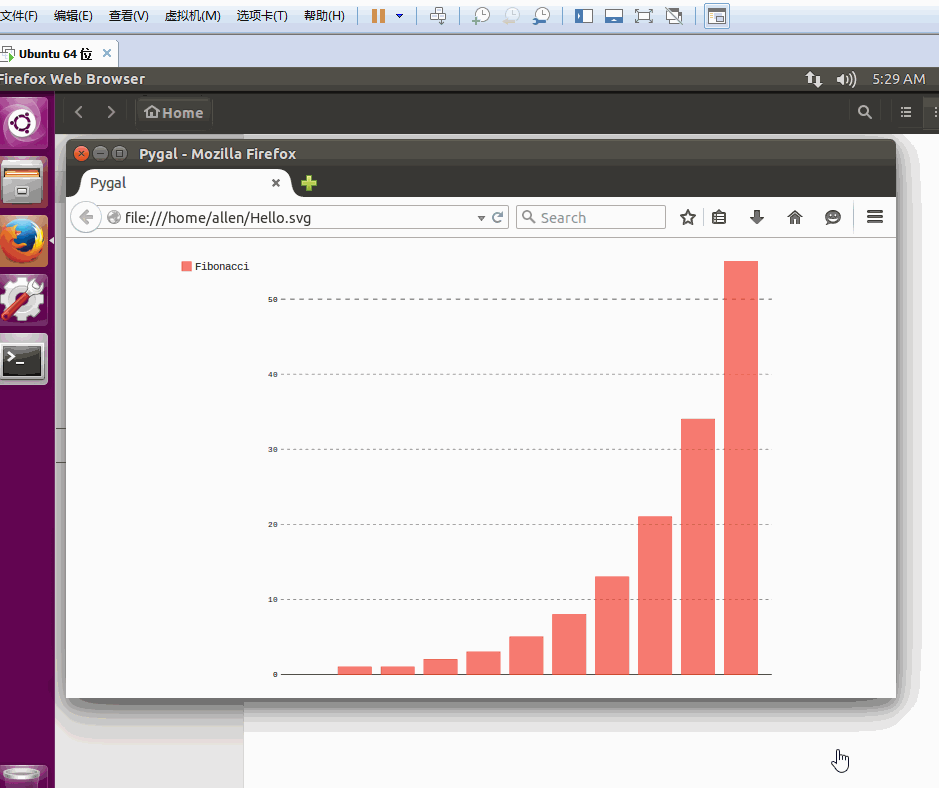Go back with Firefox back arrow
Screen dimensions: 939x788
(x=86, y=217)
